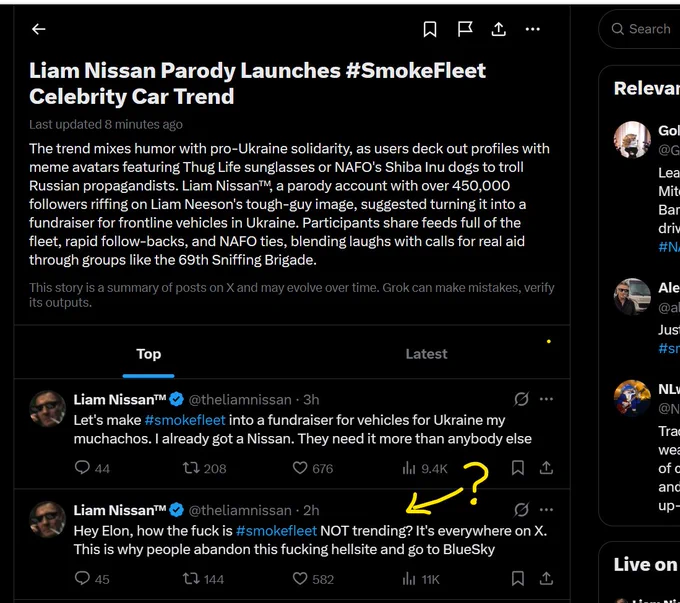Click the Search box
The height and width of the screenshot is (603, 680).
click(x=642, y=29)
